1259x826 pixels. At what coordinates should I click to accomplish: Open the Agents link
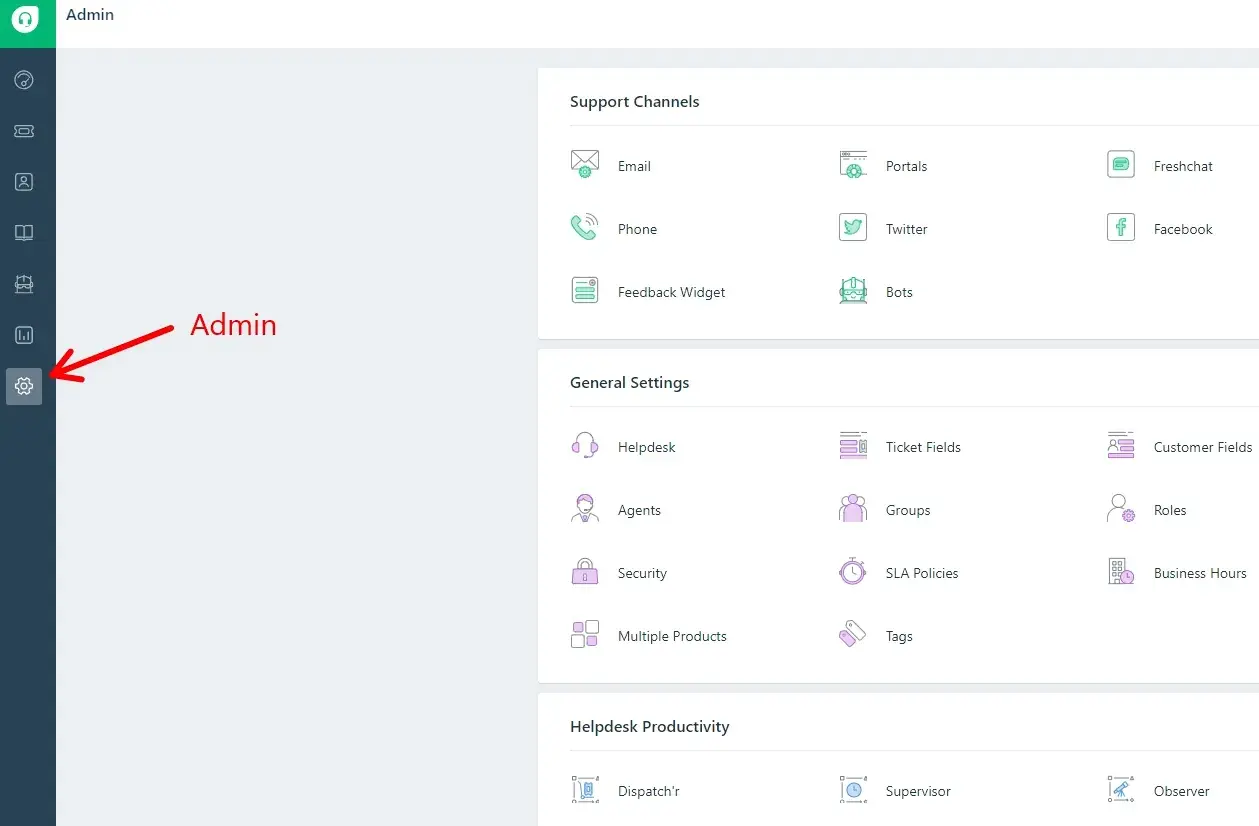tap(639, 510)
